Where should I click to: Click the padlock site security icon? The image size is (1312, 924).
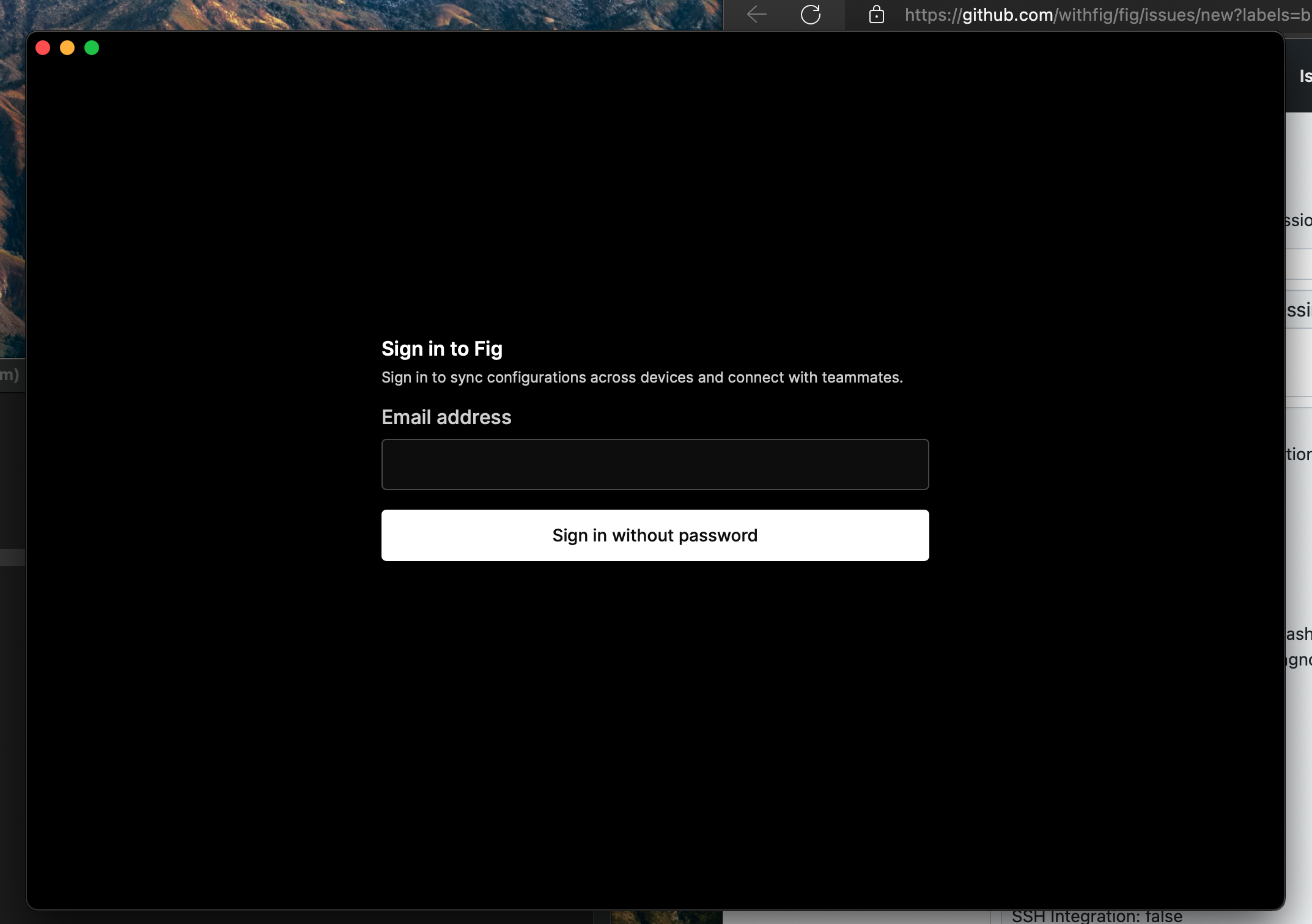[x=877, y=15]
